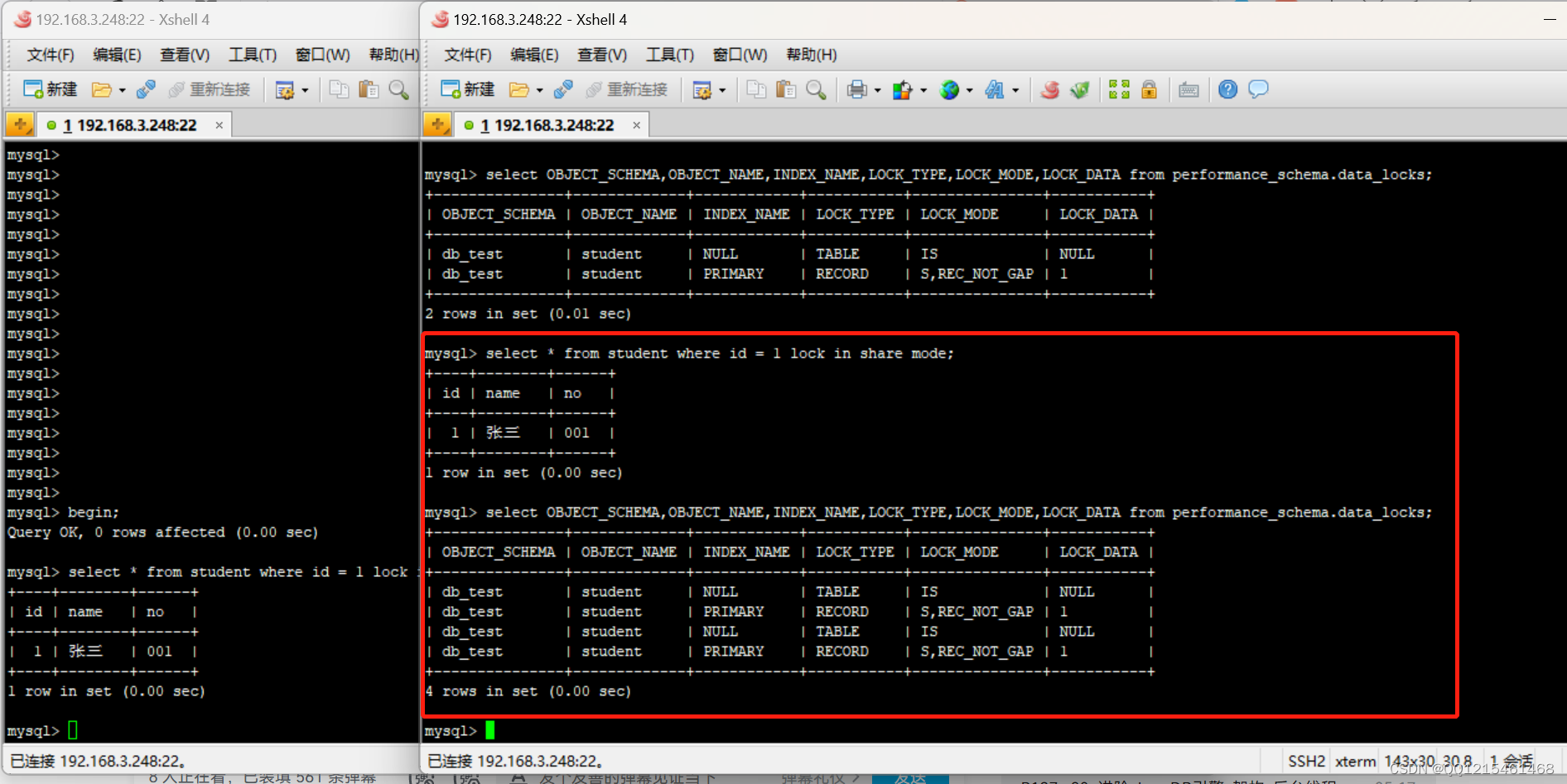Open 文件(F) menu in right window

[468, 55]
